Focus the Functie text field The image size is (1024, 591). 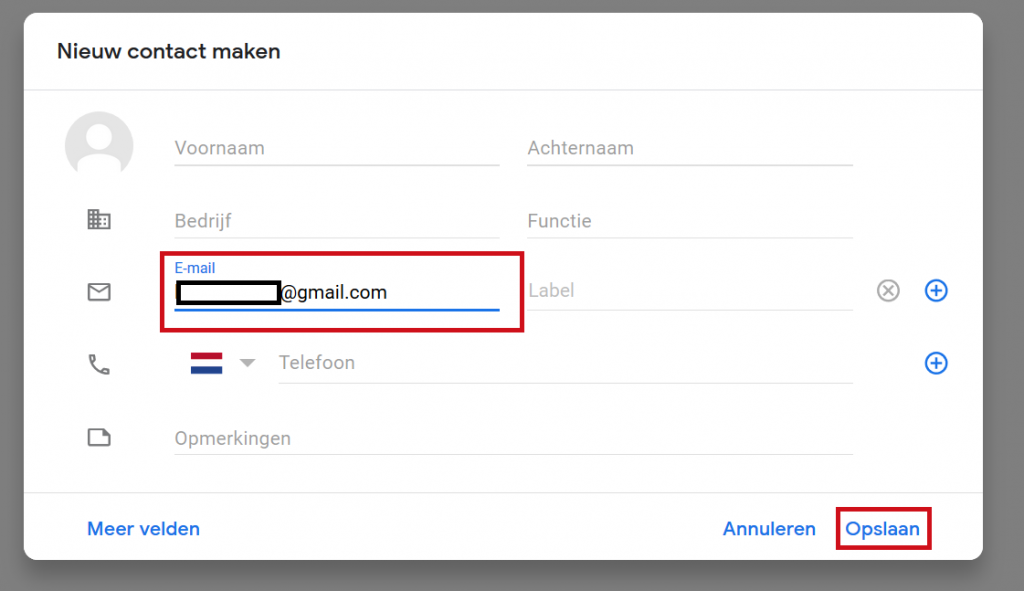tap(689, 221)
